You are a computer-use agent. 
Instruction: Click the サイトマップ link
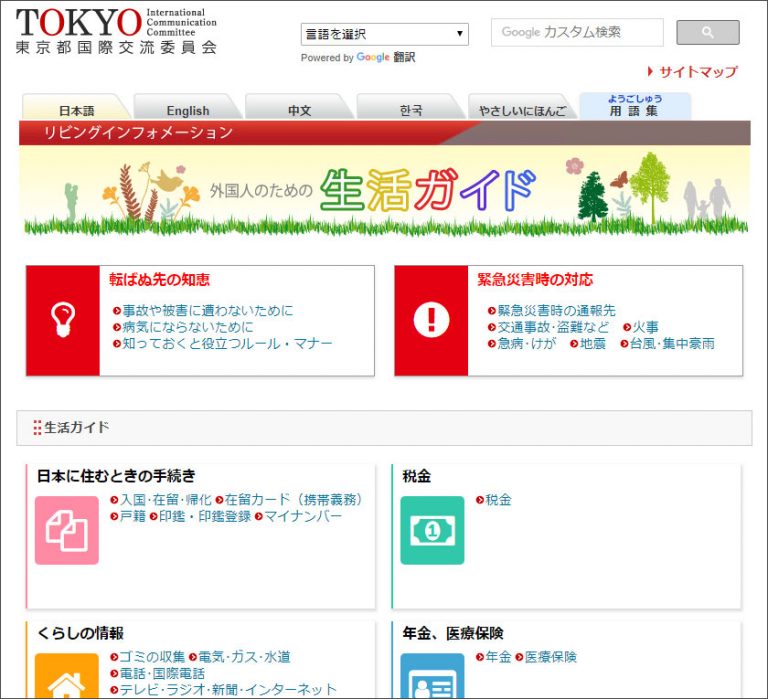[697, 72]
